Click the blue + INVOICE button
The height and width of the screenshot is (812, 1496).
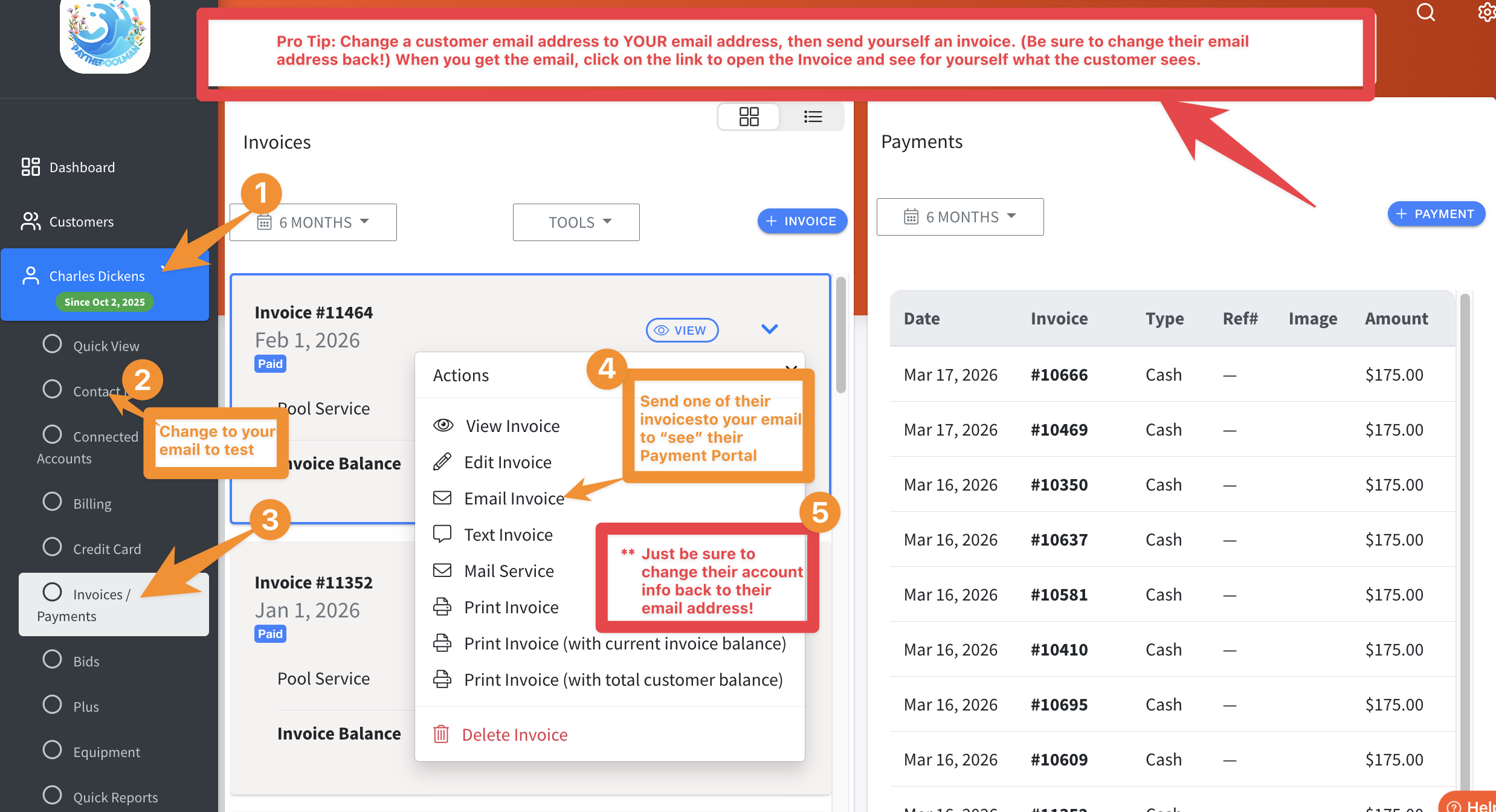tap(802, 221)
